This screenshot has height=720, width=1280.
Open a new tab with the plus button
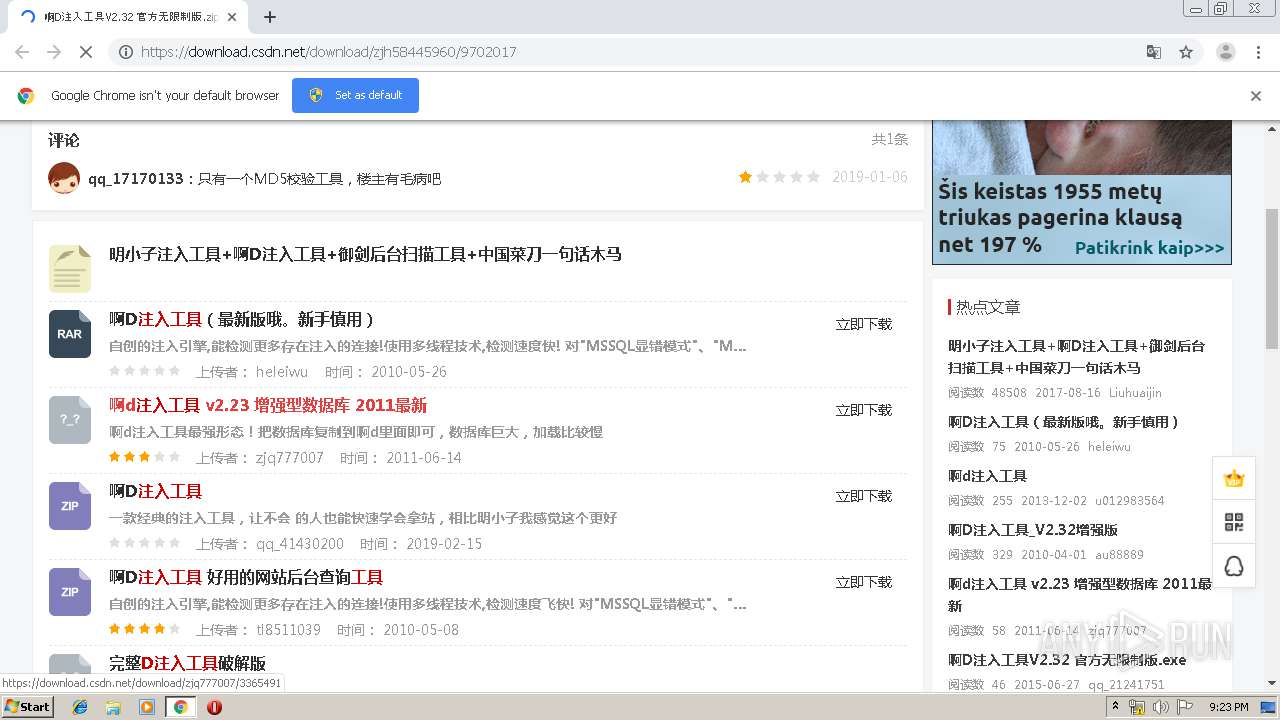click(x=269, y=17)
